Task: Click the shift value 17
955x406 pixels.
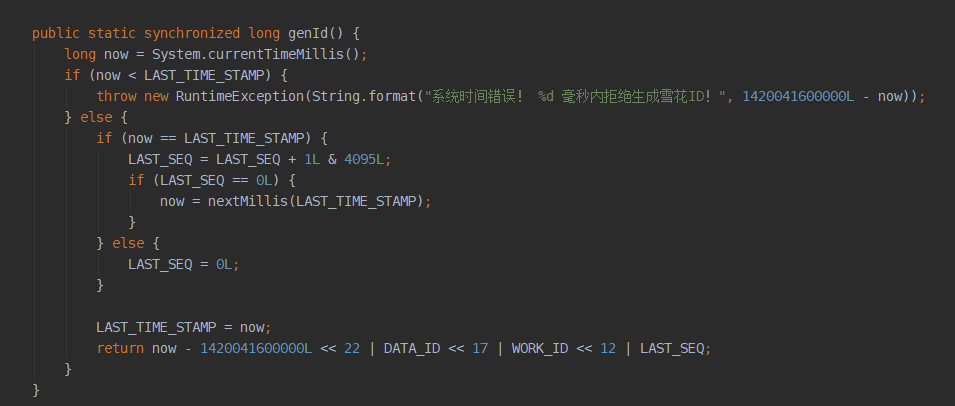Action: coord(480,348)
